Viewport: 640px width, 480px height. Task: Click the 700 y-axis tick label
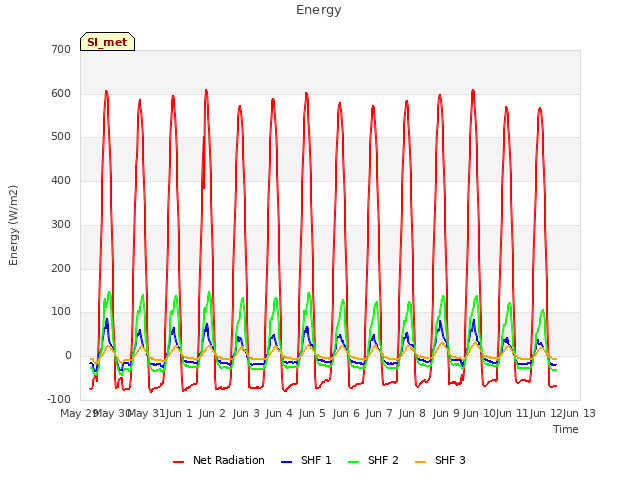(x=61, y=49)
